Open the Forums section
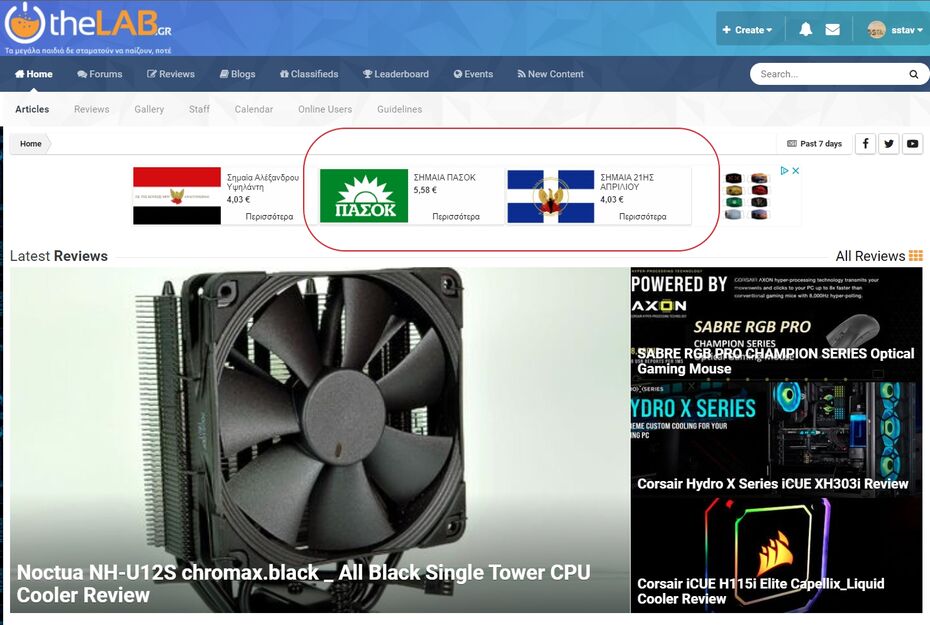This screenshot has width=930, height=625. tap(100, 74)
